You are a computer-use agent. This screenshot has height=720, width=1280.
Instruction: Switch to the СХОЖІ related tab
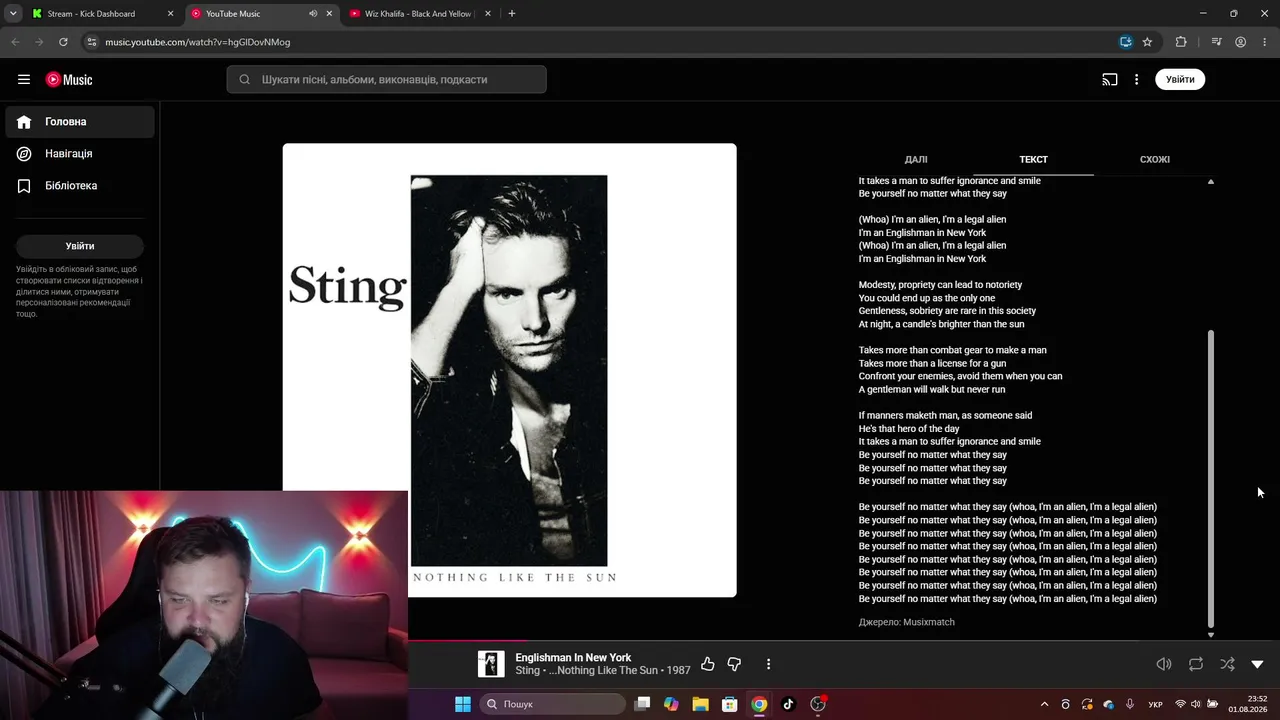click(x=1155, y=159)
